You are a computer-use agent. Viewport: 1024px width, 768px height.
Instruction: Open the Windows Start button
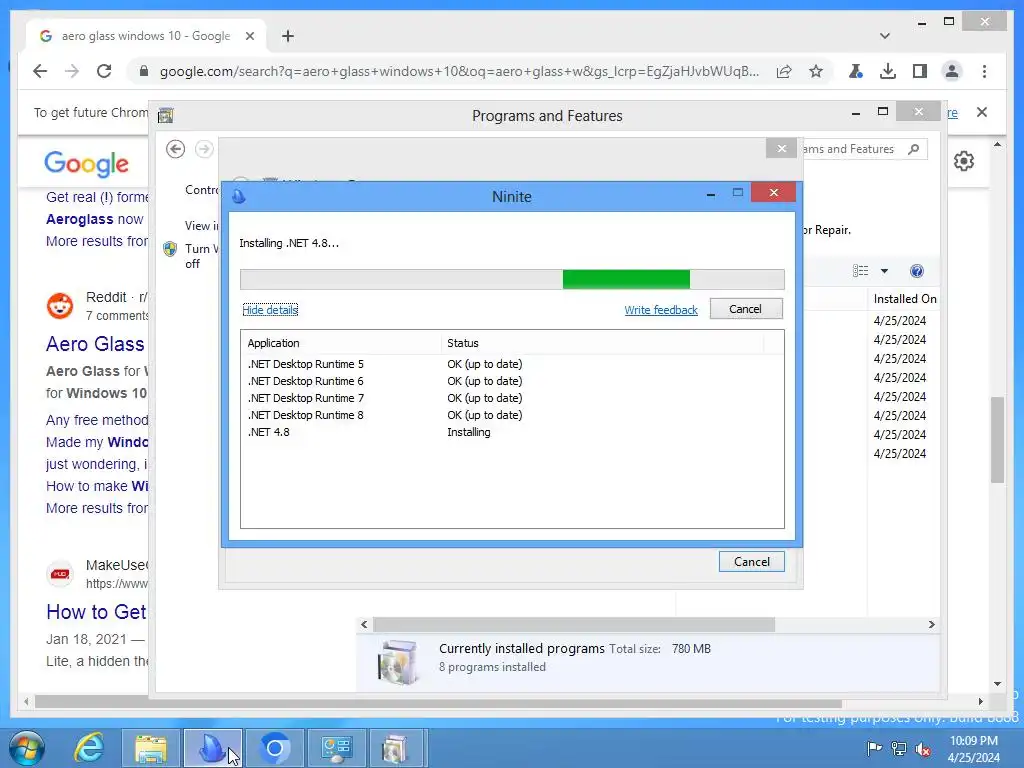click(27, 748)
